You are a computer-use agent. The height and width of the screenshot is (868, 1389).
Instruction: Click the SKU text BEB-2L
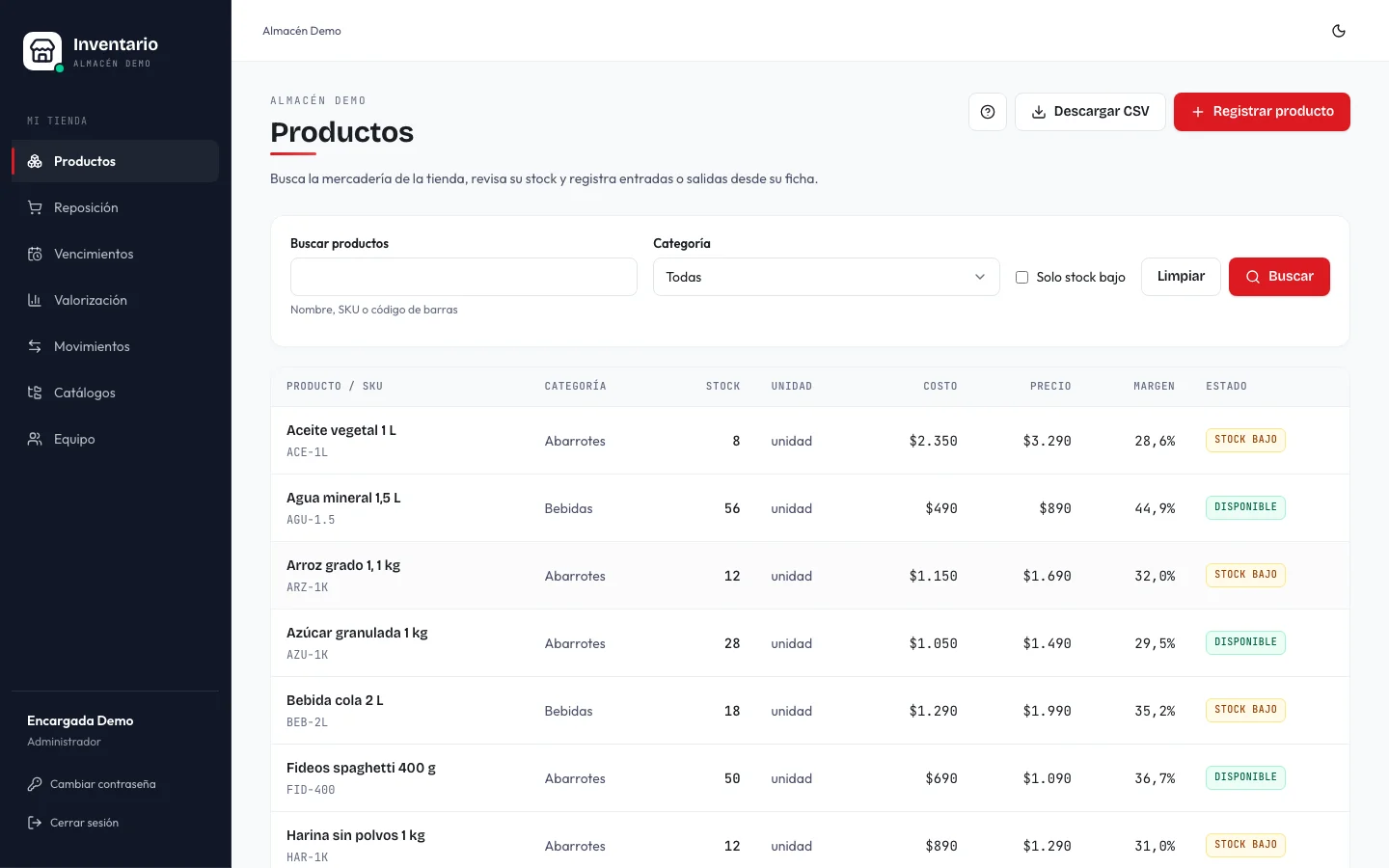[x=307, y=722]
